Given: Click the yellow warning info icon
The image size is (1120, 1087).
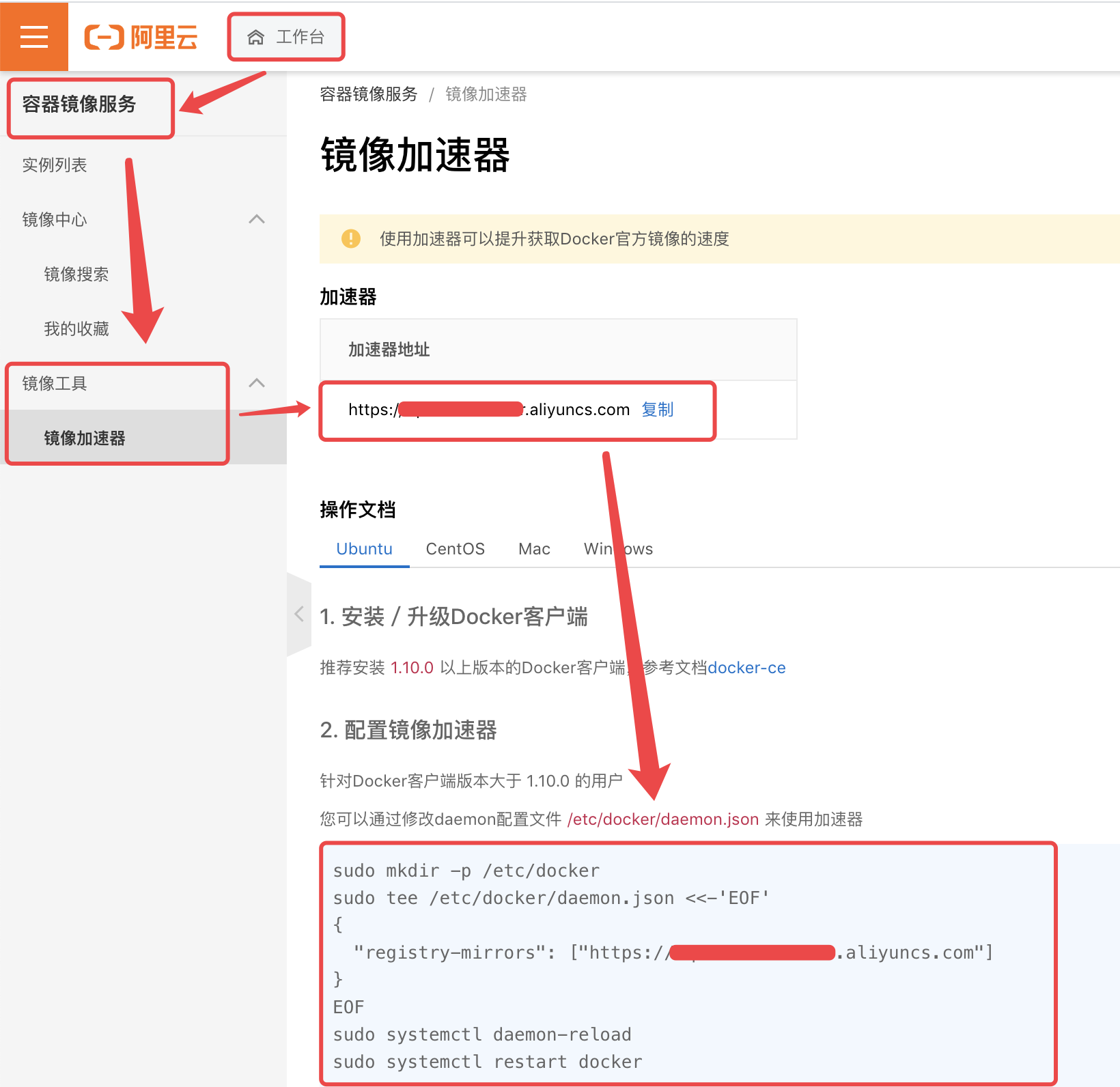Looking at the screenshot, I should coord(351,238).
